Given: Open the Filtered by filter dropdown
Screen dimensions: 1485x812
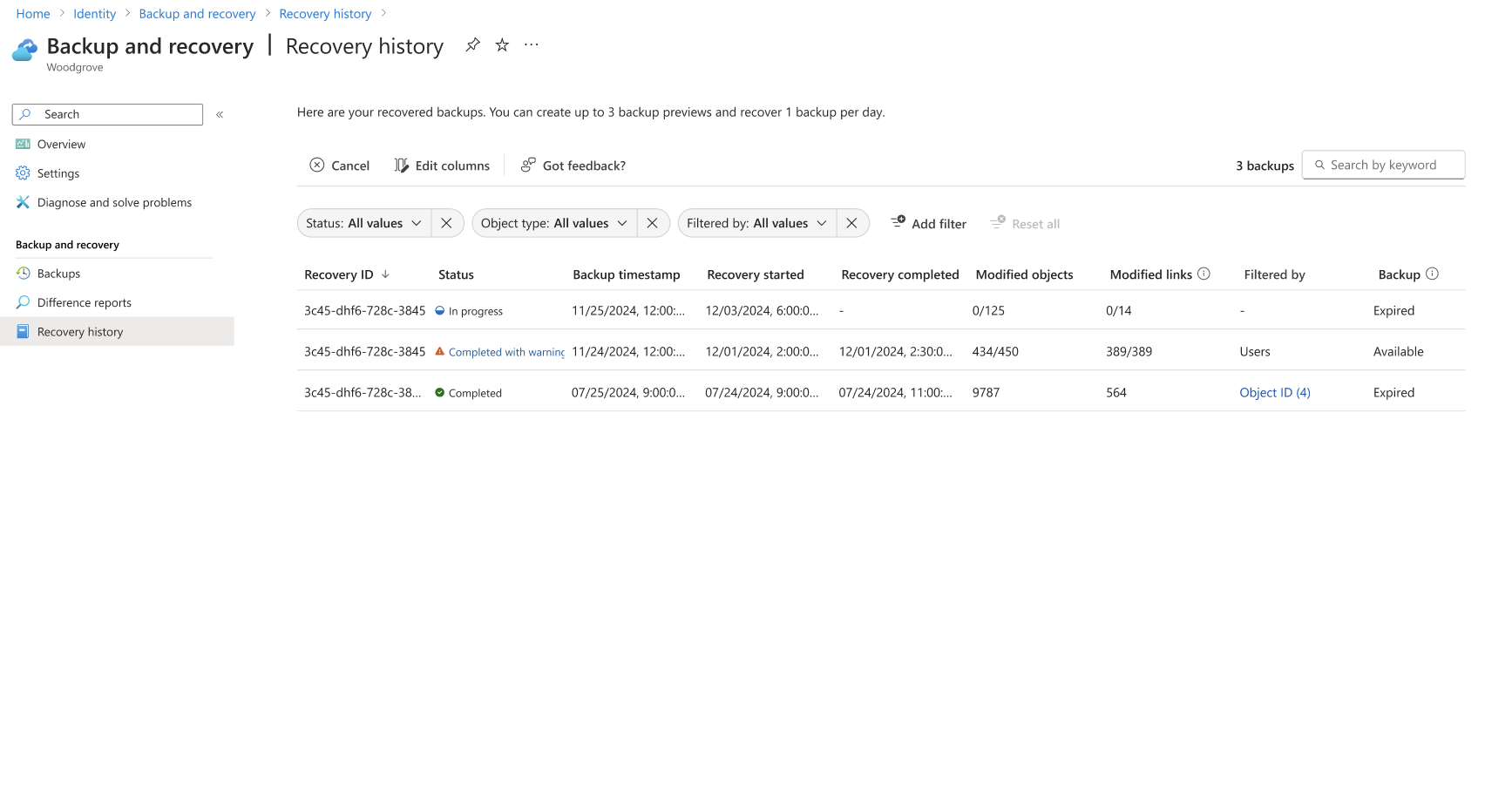Looking at the screenshot, I should click(x=756, y=223).
